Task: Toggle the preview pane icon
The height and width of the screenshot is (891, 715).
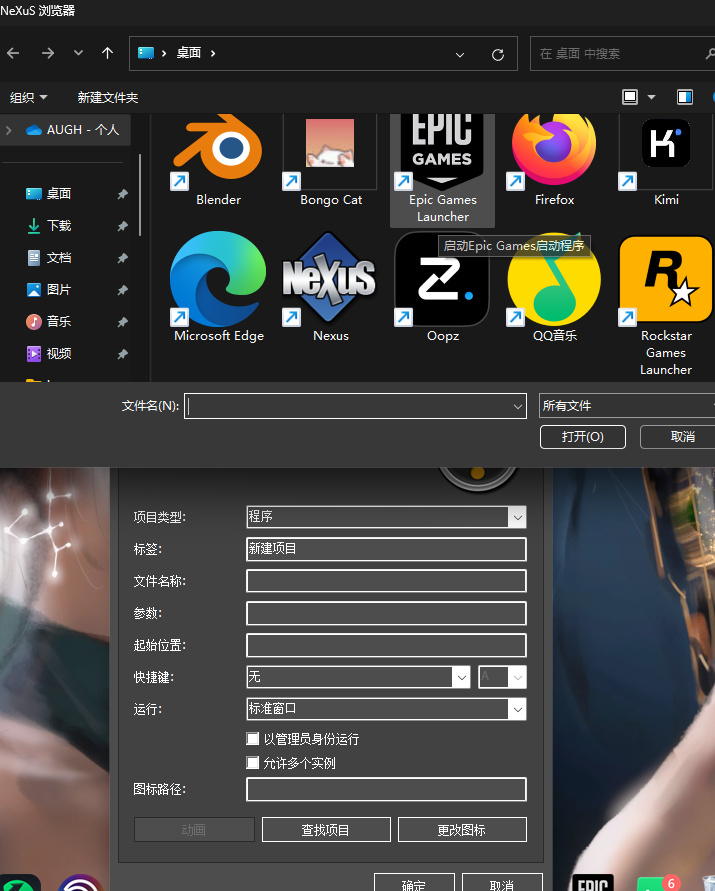Action: point(685,97)
